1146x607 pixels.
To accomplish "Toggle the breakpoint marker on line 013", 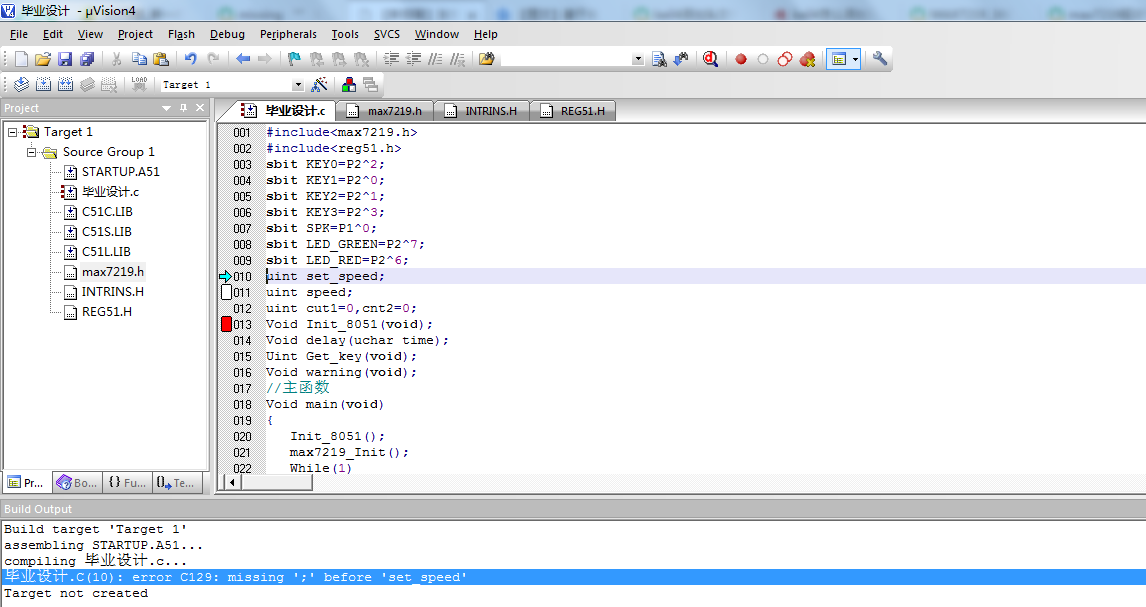I will [x=227, y=324].
